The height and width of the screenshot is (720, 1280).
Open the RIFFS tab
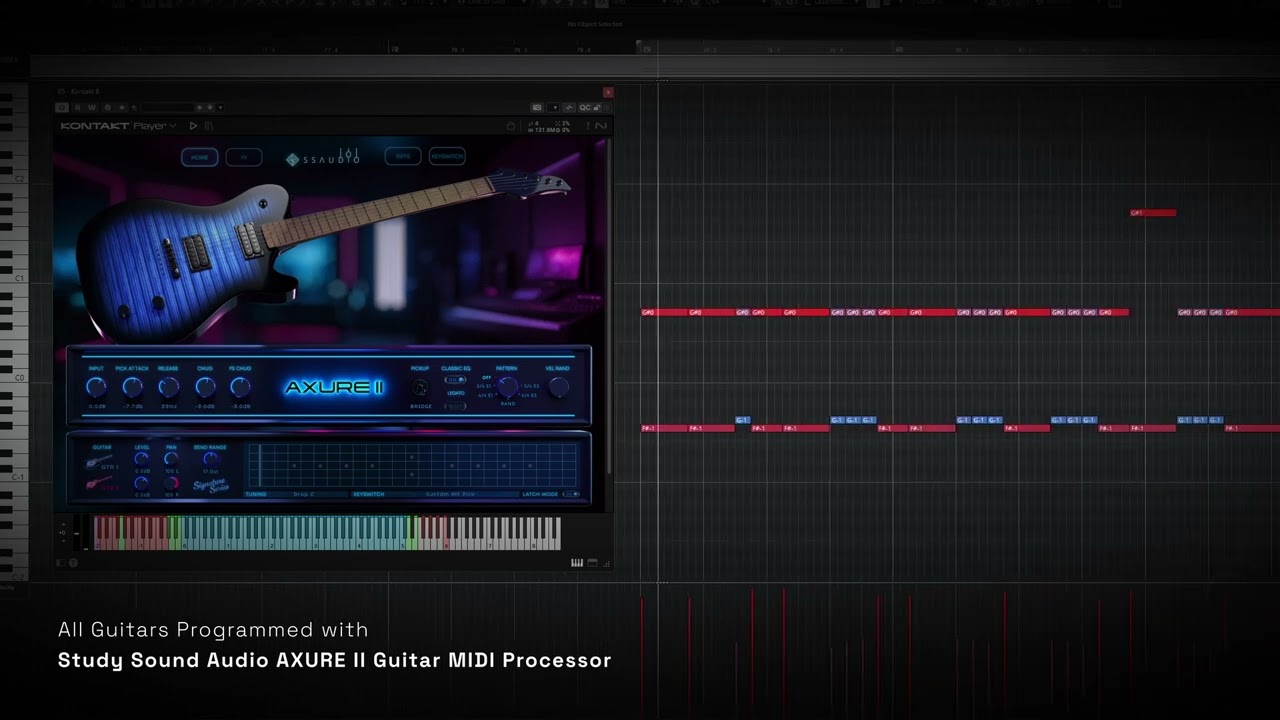click(403, 157)
